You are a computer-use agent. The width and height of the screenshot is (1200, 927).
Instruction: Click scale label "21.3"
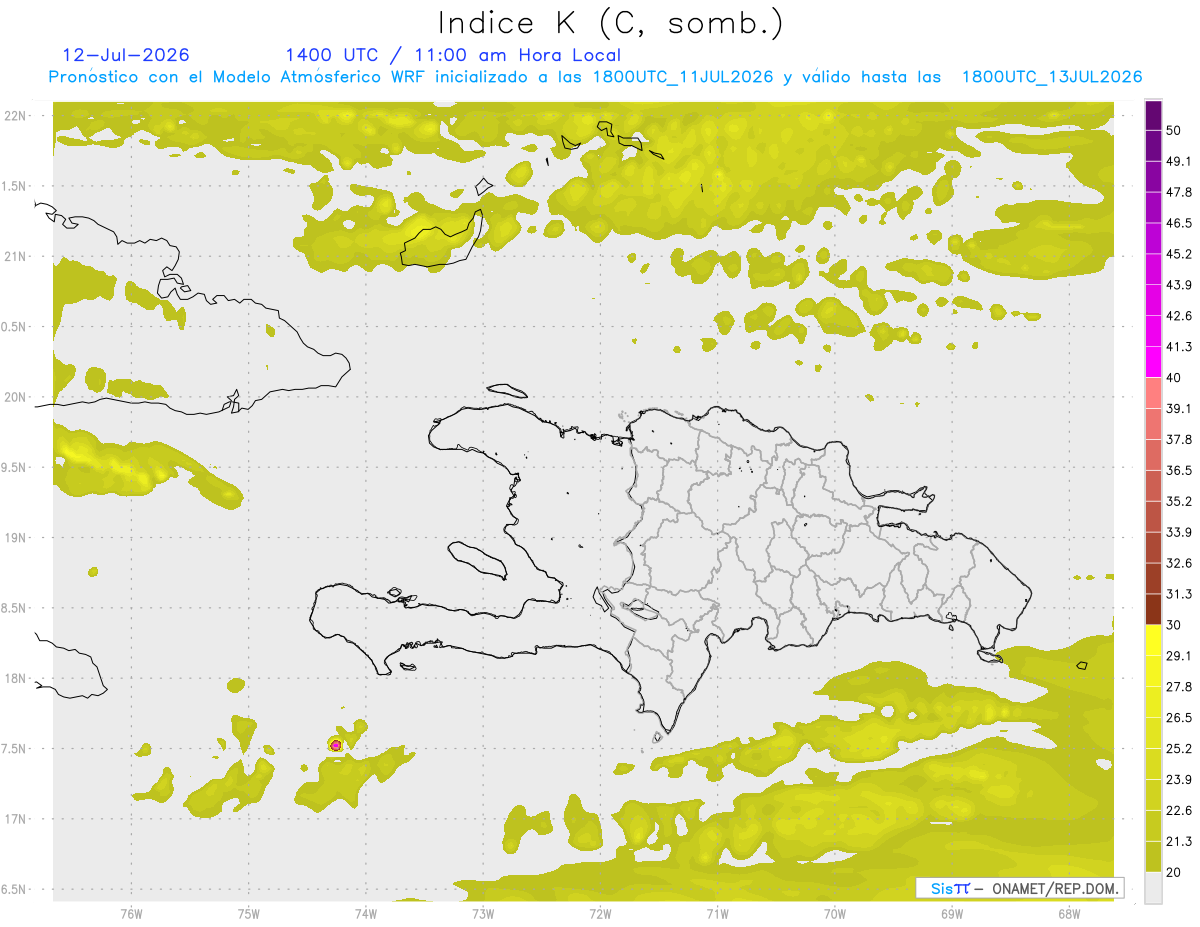coord(1179,841)
